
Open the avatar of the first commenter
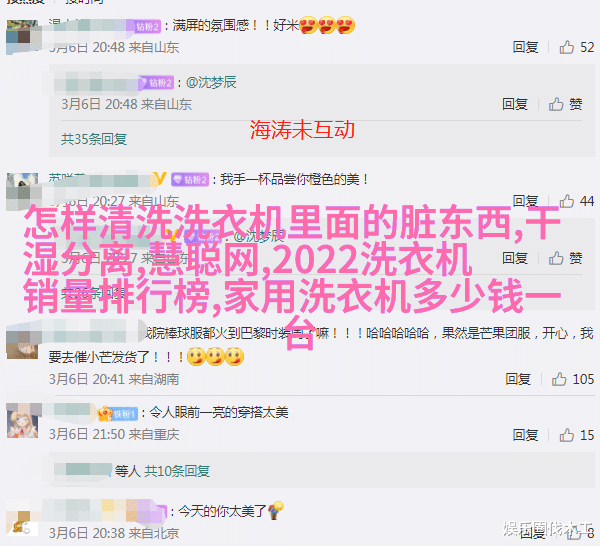[x=22, y=36]
